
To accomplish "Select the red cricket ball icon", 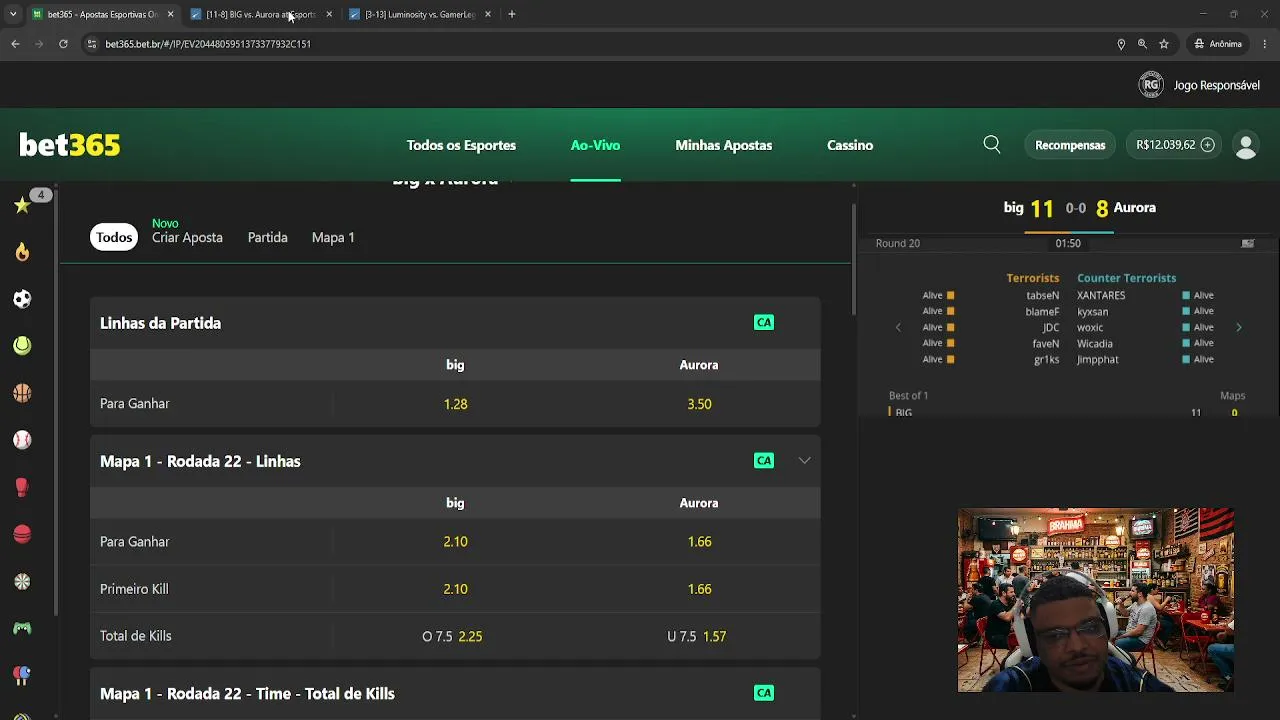I will (22, 534).
